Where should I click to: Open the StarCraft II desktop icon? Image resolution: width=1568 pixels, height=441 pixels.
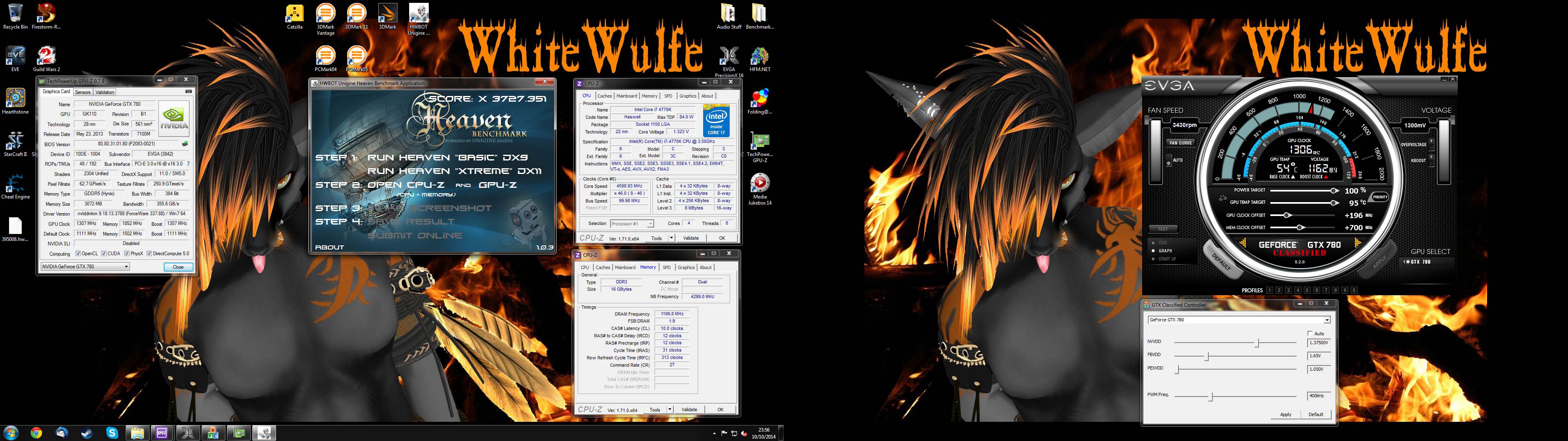coord(15,144)
